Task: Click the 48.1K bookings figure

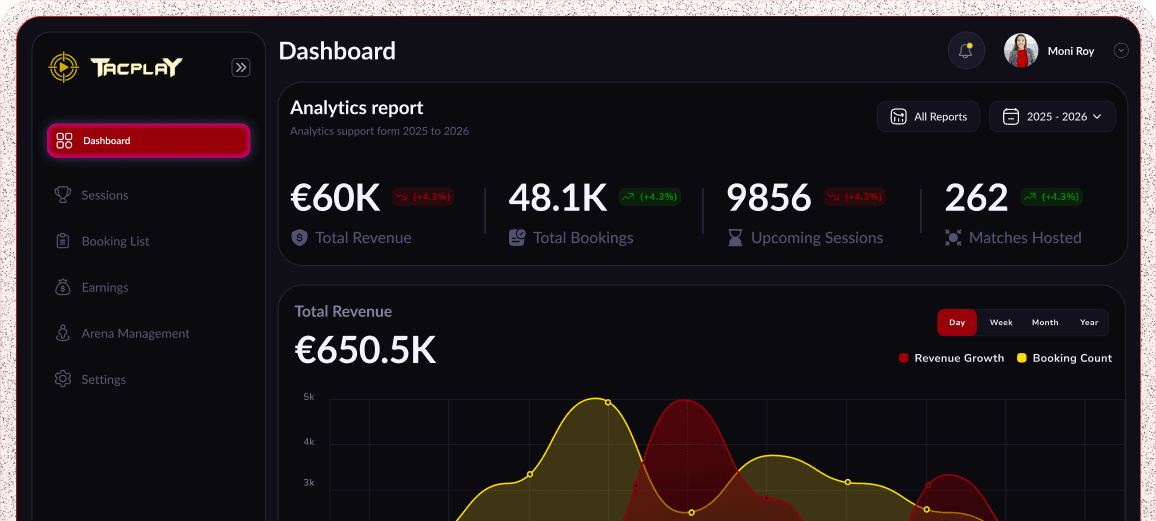Action: (x=557, y=197)
